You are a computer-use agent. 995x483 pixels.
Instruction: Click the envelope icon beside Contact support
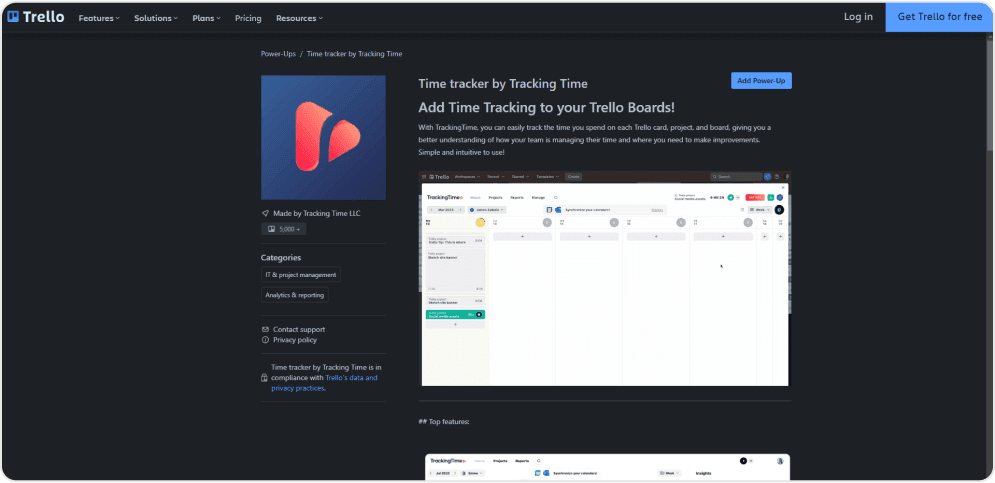[x=265, y=329]
